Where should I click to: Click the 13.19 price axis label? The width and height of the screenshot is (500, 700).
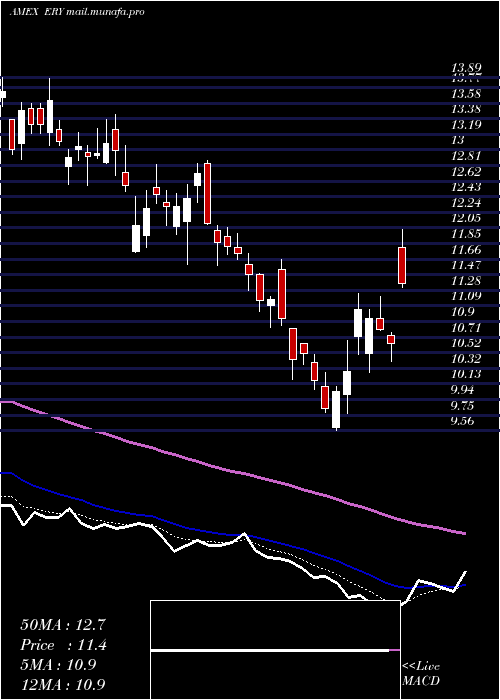pos(466,125)
